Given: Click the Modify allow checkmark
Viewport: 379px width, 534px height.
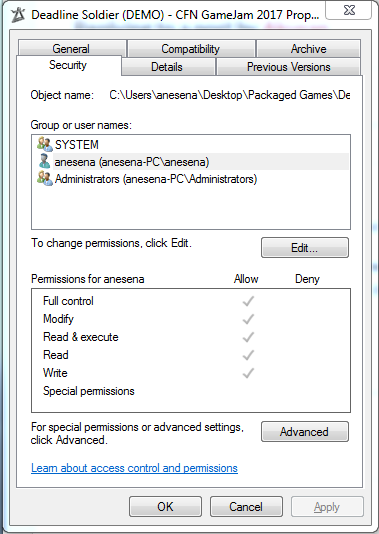Looking at the screenshot, I should point(248,319).
